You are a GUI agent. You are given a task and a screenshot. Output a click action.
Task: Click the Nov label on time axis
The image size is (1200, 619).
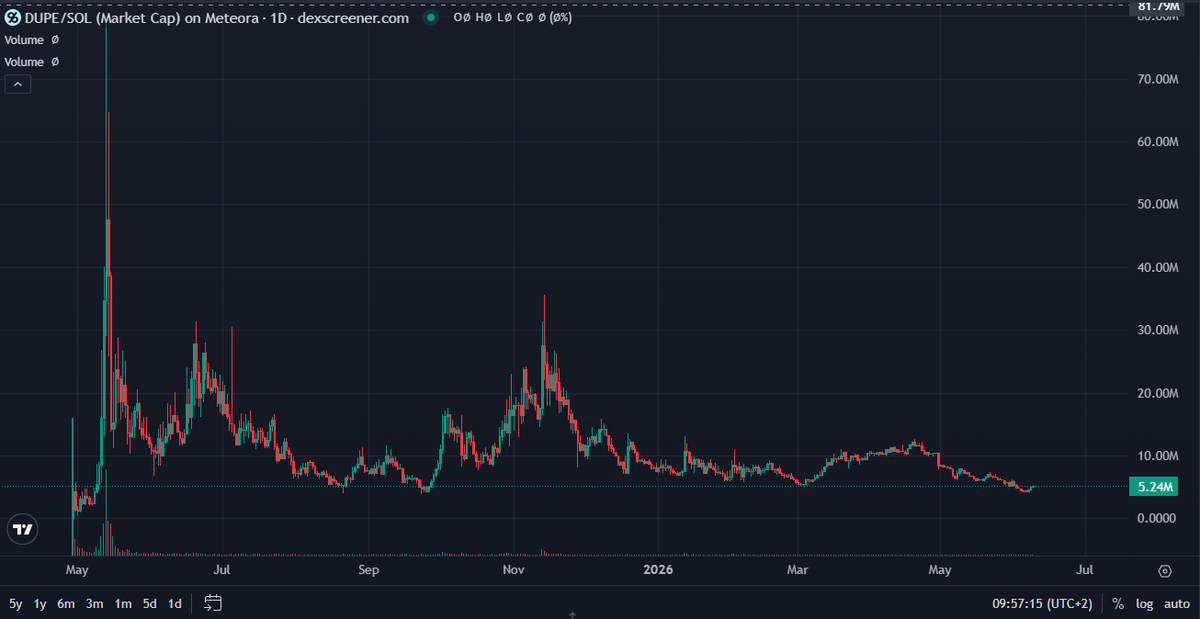click(x=514, y=571)
